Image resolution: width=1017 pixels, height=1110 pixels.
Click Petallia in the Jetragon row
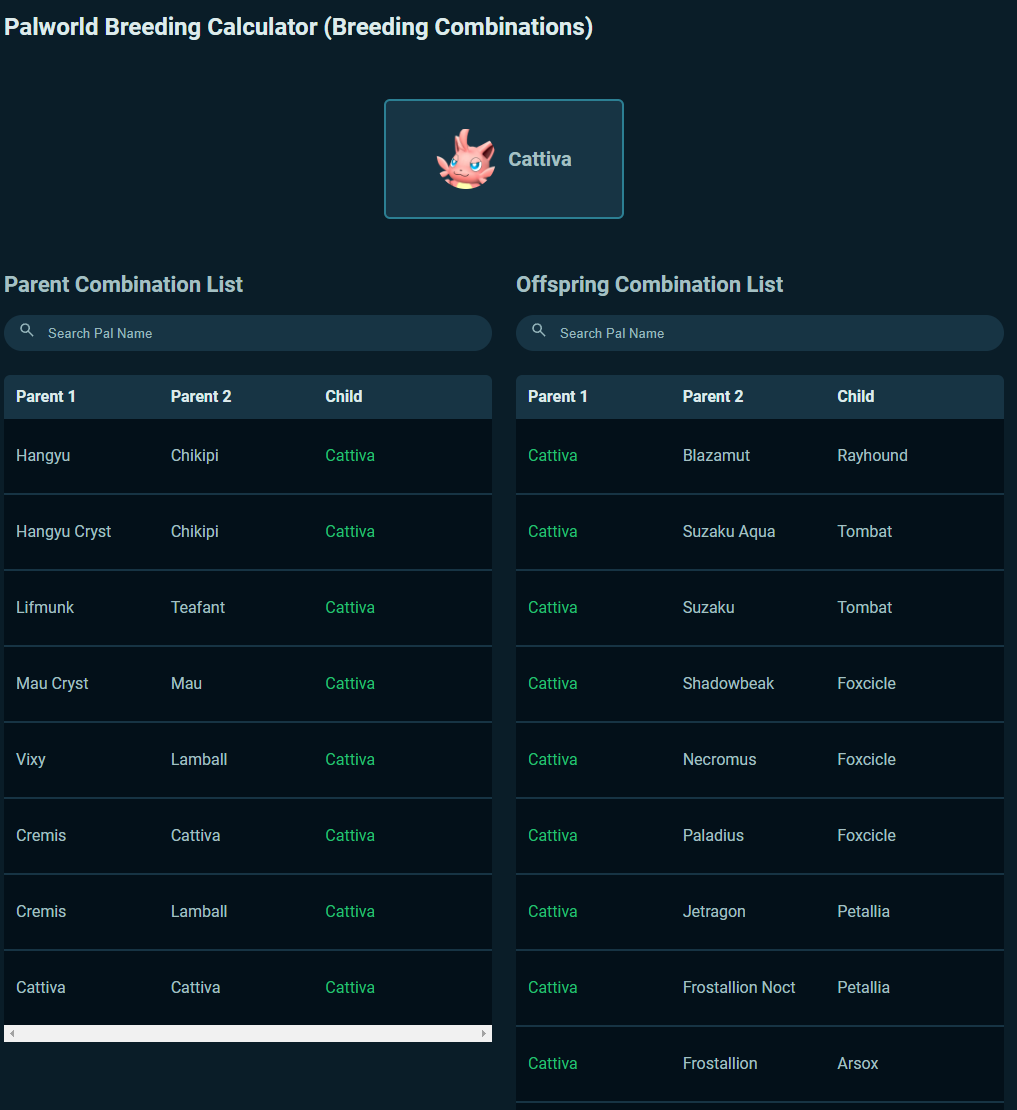[863, 912]
